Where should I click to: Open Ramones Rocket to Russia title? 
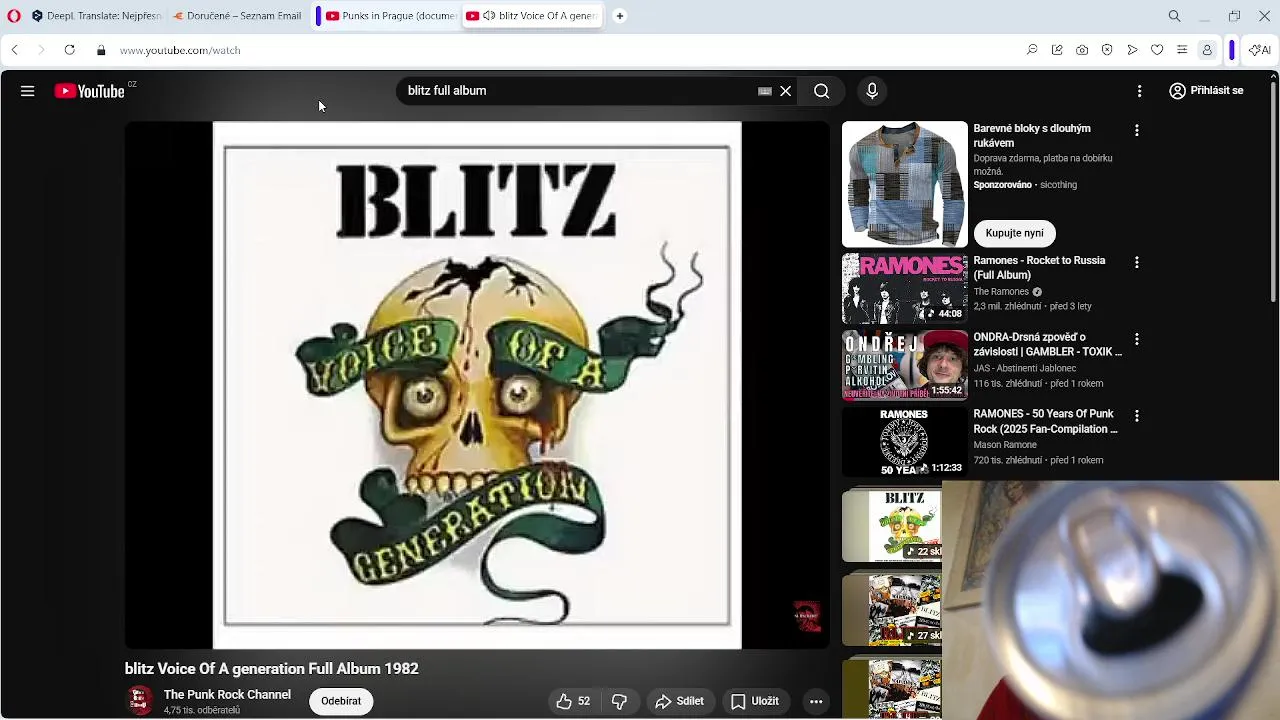tap(1040, 268)
